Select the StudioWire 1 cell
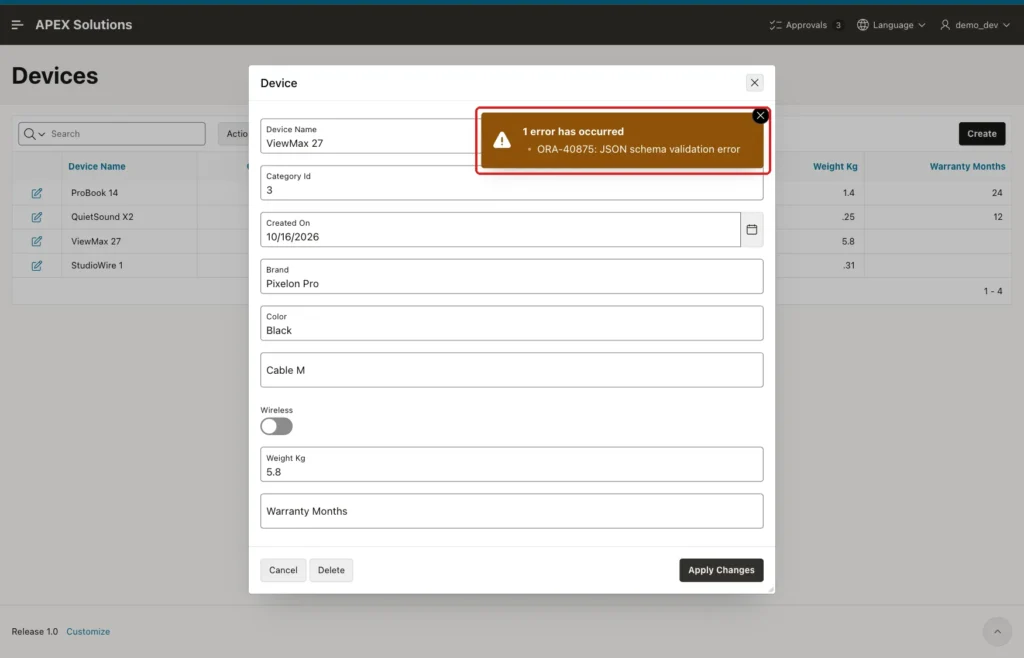This screenshot has height=658, width=1024. pyautogui.click(x=97, y=266)
